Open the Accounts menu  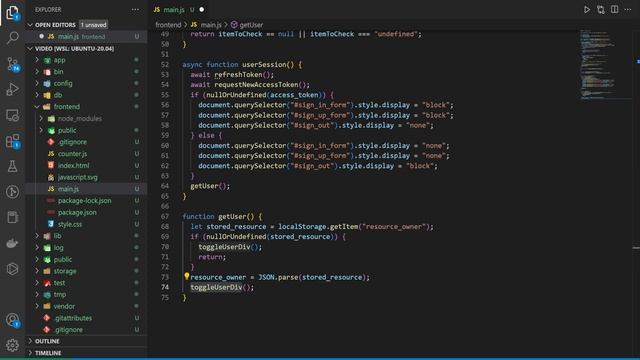pyautogui.click(x=13, y=320)
